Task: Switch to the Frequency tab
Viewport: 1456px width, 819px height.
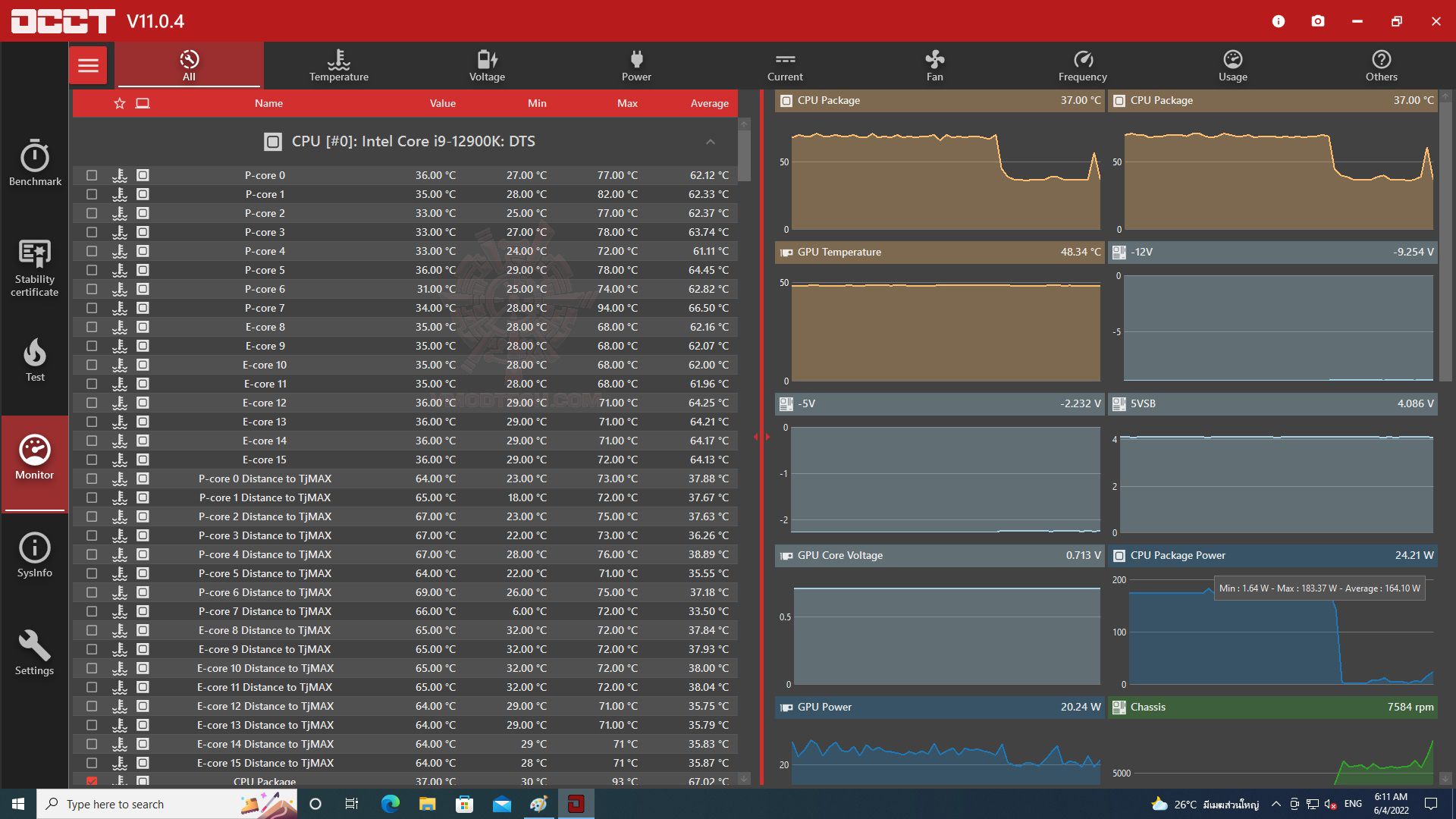Action: point(1082,65)
